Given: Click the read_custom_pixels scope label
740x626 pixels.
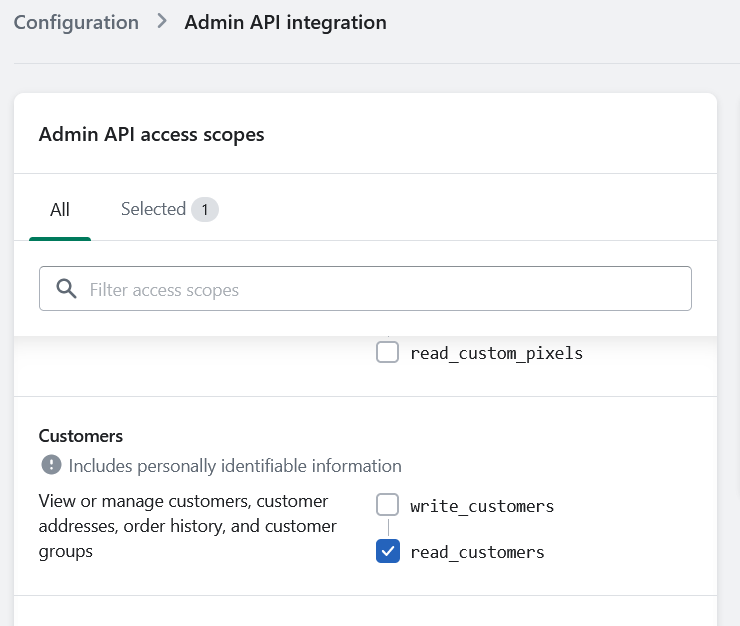Looking at the screenshot, I should tap(496, 354).
